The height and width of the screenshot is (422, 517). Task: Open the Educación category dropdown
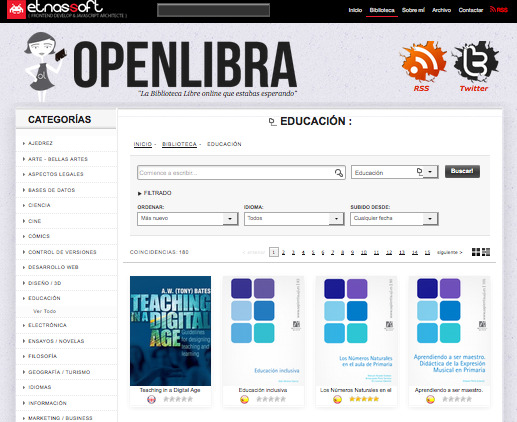pyautogui.click(x=395, y=172)
